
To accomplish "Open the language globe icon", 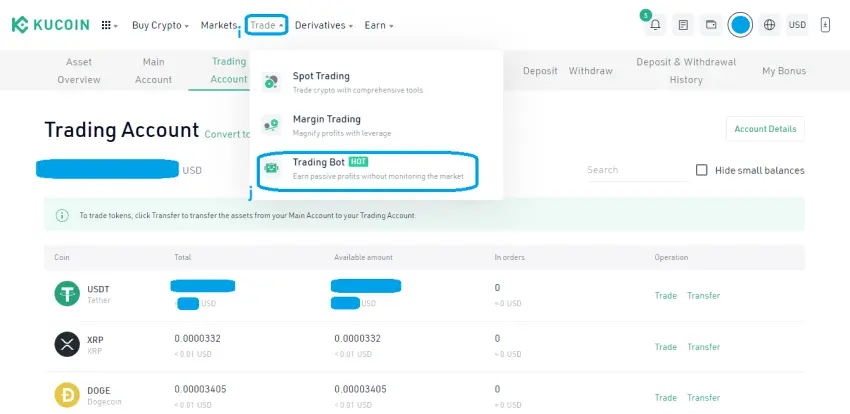I will pos(769,25).
